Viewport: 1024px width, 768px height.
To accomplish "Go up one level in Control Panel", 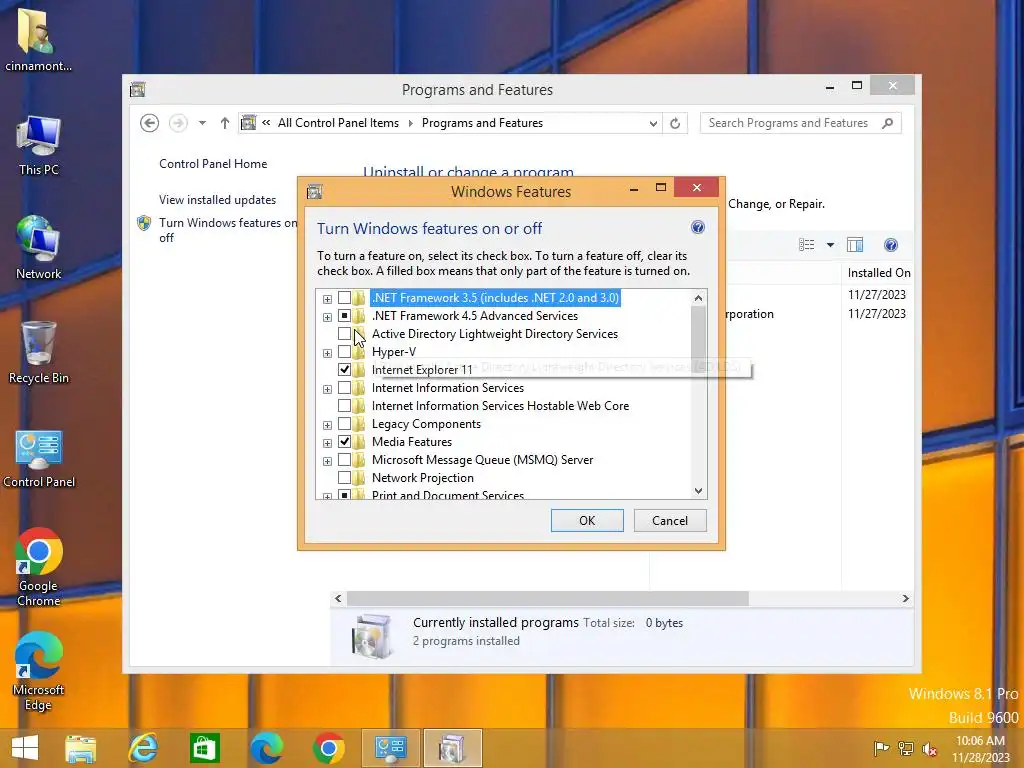I will point(225,123).
